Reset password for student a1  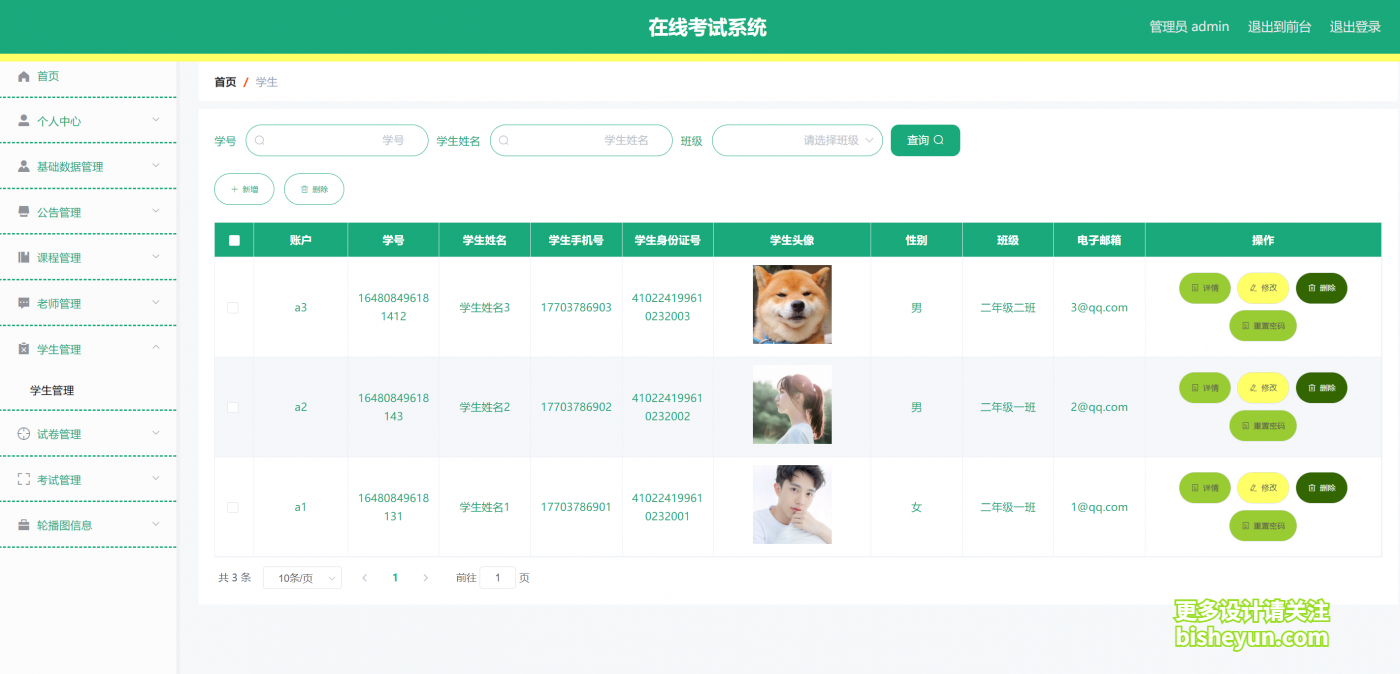tap(1263, 526)
